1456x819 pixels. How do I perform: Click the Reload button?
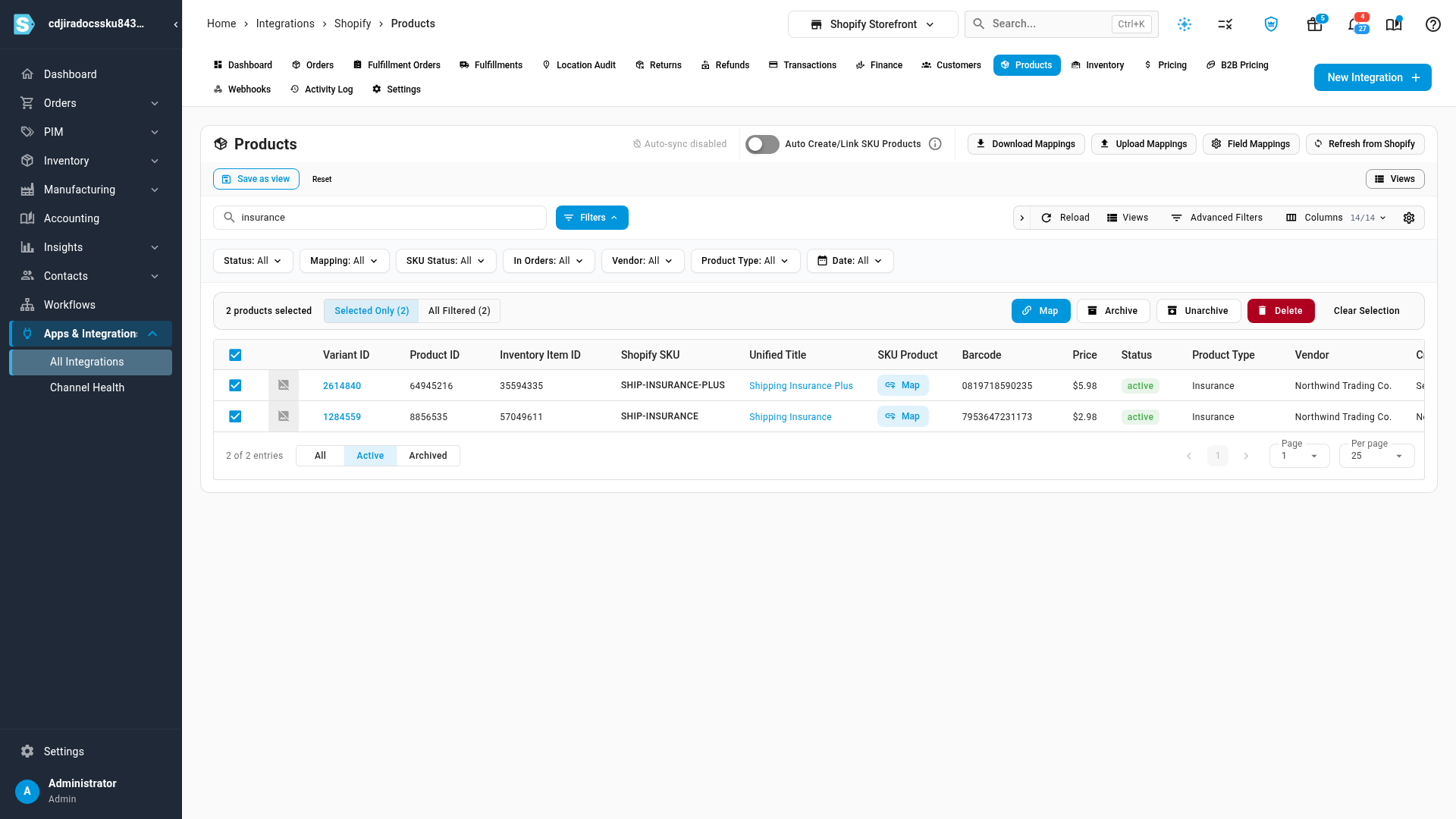[1065, 218]
